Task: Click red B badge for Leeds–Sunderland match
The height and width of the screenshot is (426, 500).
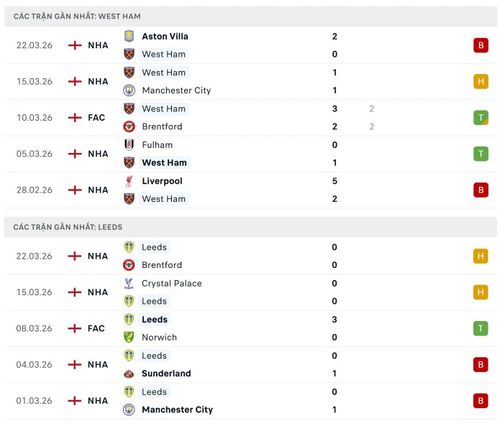Action: (x=480, y=364)
